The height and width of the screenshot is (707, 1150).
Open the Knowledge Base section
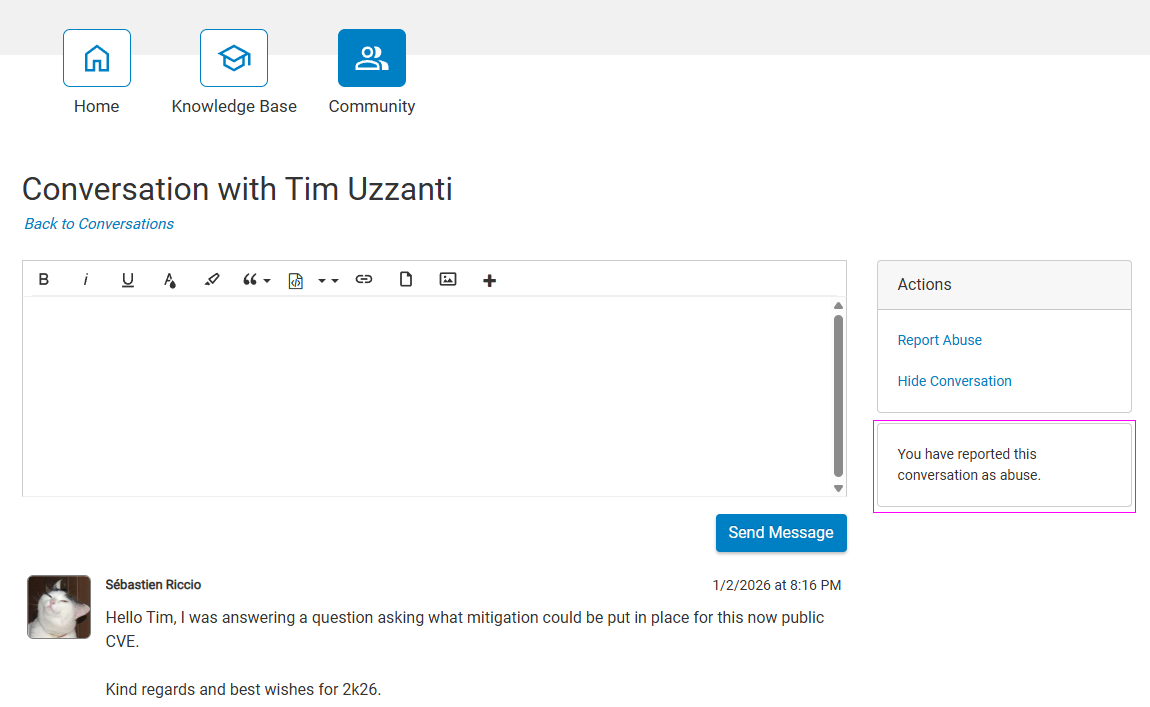click(x=234, y=58)
